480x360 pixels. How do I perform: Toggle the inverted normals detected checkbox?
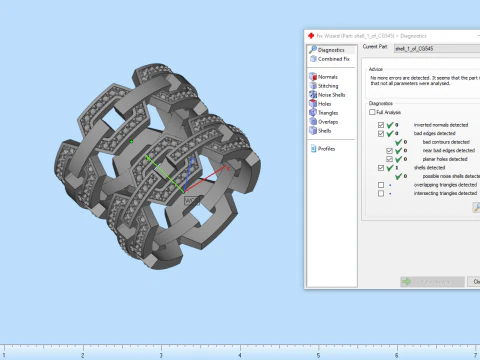click(x=381, y=125)
